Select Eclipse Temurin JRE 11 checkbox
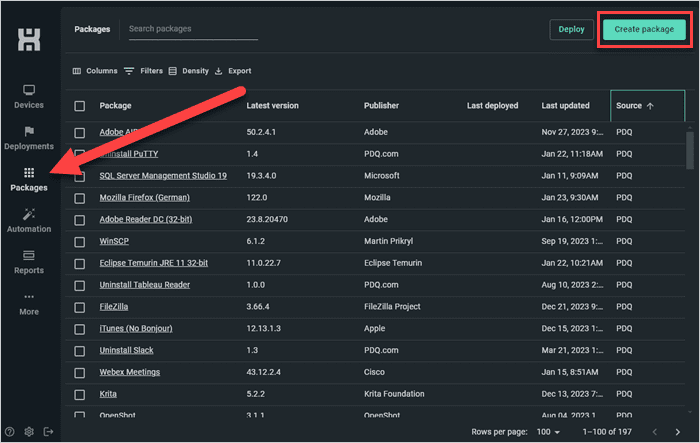This screenshot has height=443, width=700. click(x=79, y=264)
